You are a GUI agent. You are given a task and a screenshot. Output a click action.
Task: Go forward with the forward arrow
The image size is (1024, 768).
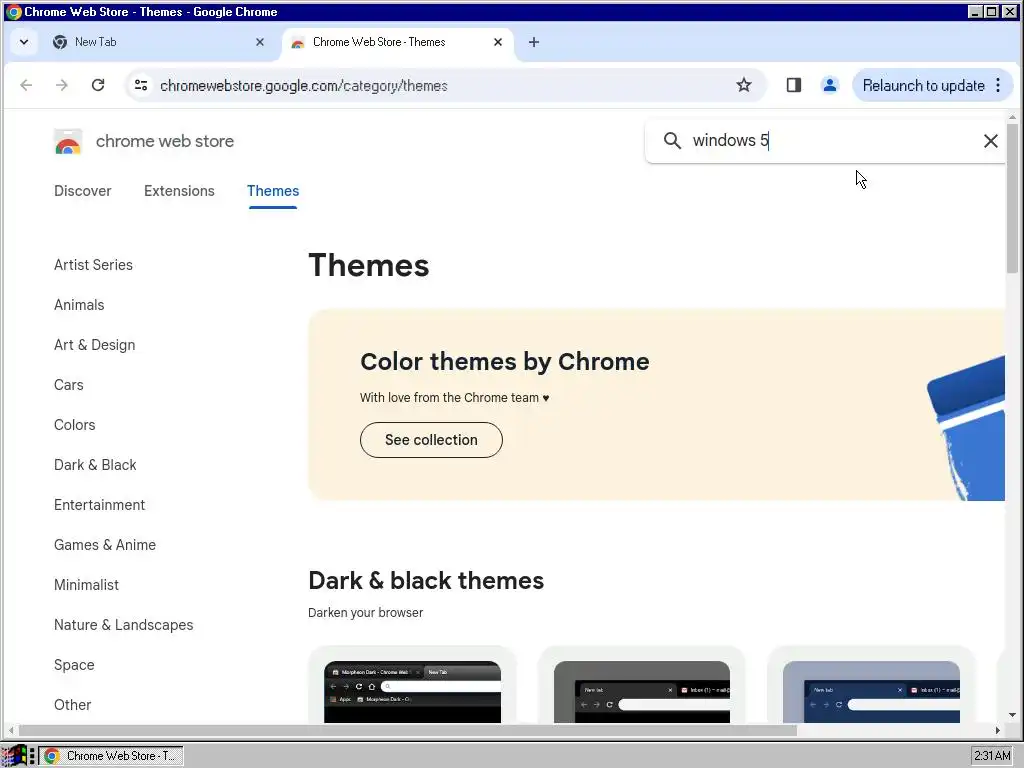[61, 85]
